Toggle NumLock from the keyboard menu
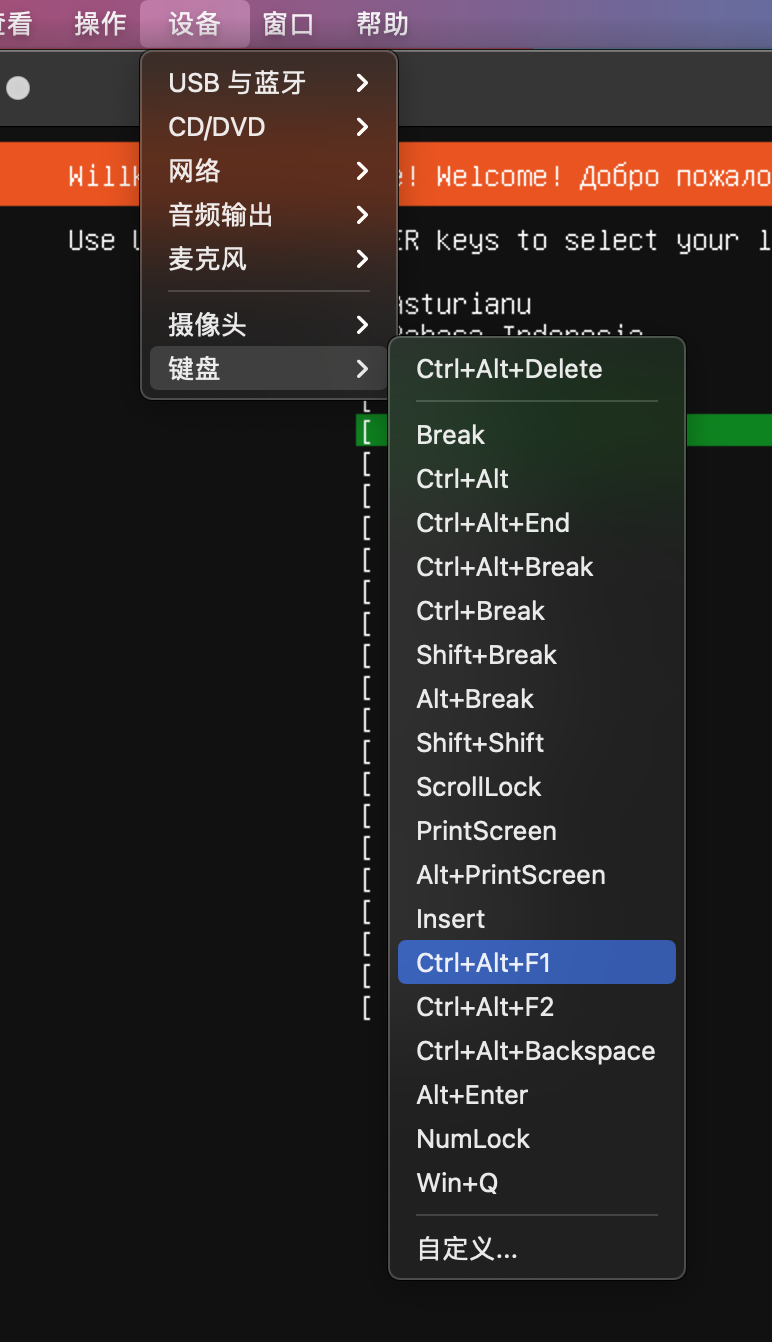The width and height of the screenshot is (772, 1342). click(473, 1139)
